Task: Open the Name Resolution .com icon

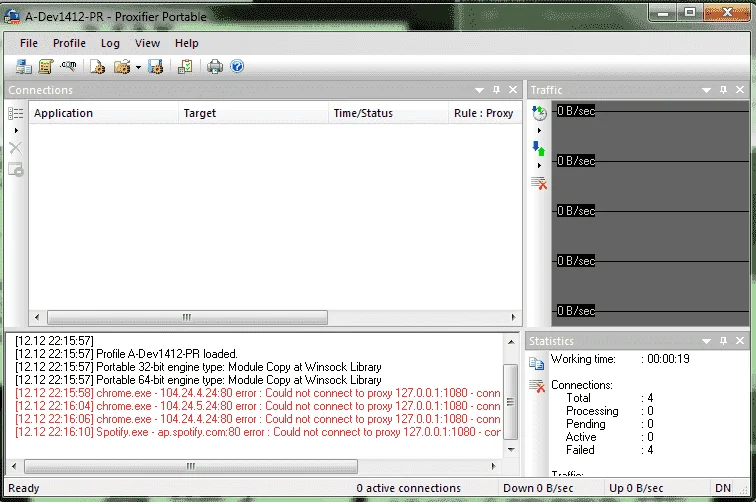Action: coord(68,66)
